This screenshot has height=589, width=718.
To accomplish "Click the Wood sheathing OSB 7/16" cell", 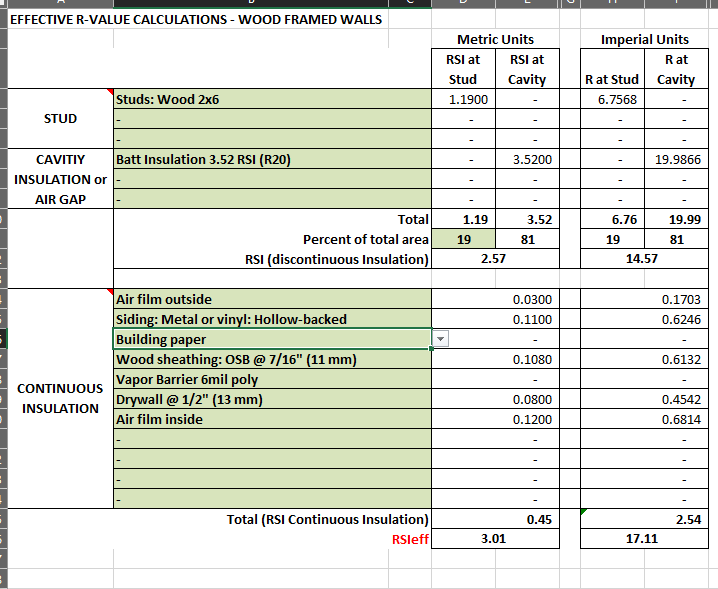I will (272, 359).
